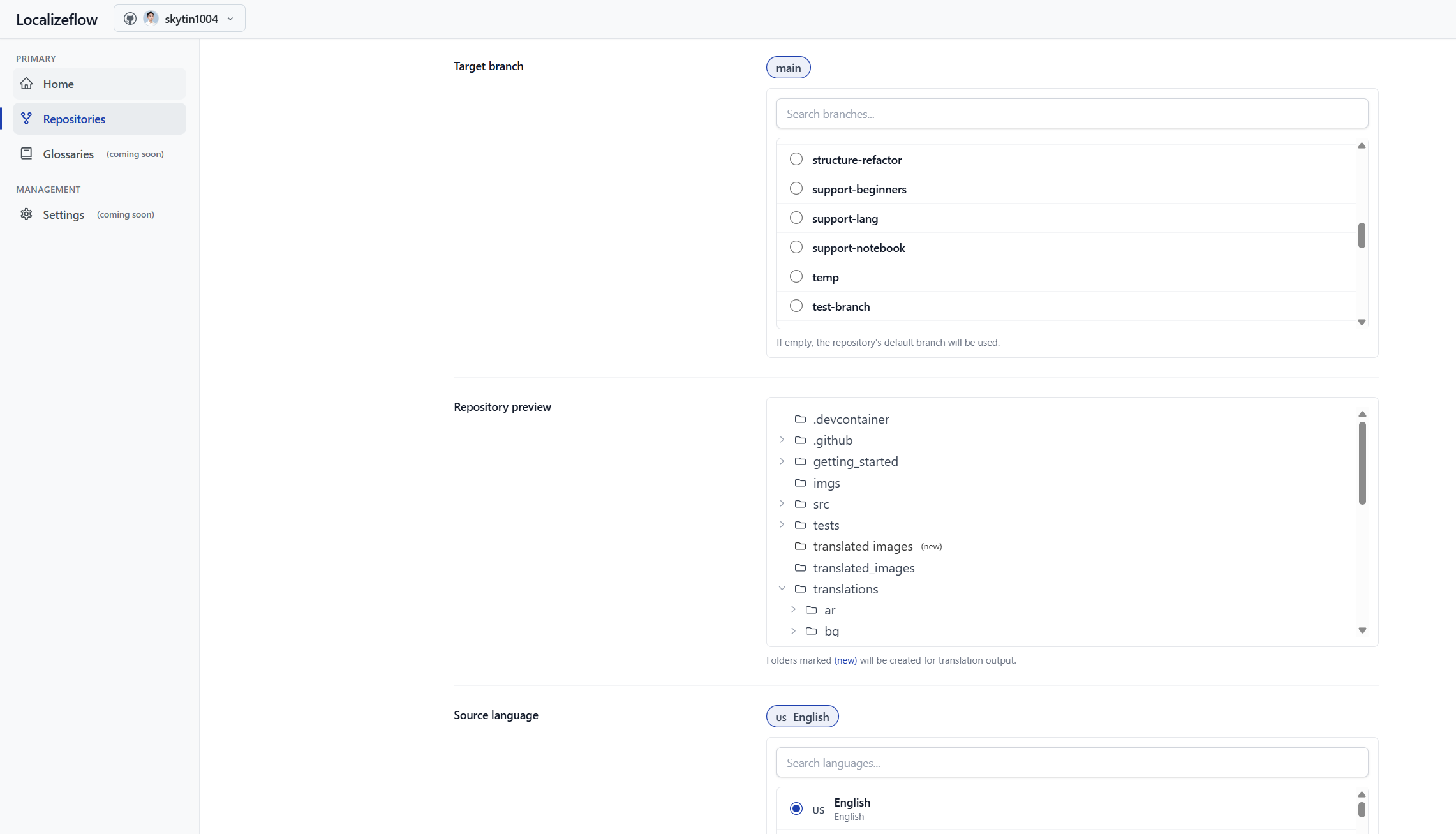The width and height of the screenshot is (1456, 834).
Task: Click the translated_images folder icon
Action: coord(801,568)
